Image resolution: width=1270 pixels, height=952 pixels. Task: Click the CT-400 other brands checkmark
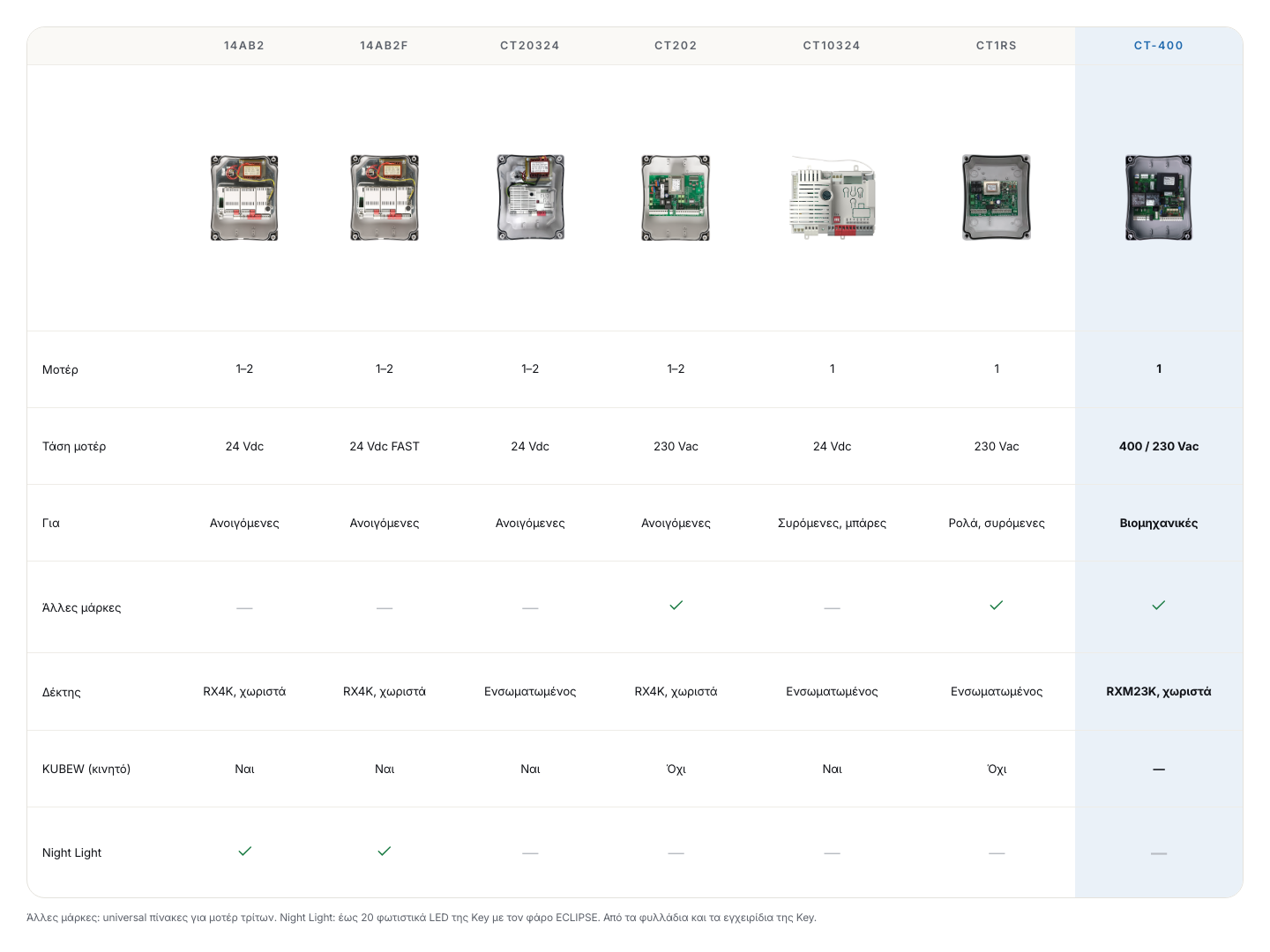pos(1159,606)
